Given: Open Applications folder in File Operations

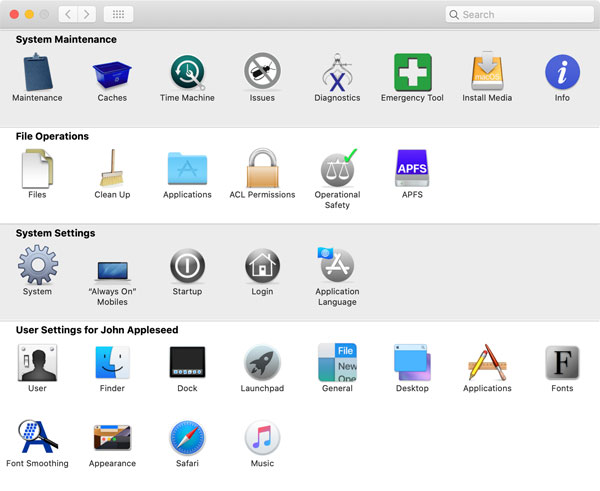Looking at the screenshot, I should (188, 168).
